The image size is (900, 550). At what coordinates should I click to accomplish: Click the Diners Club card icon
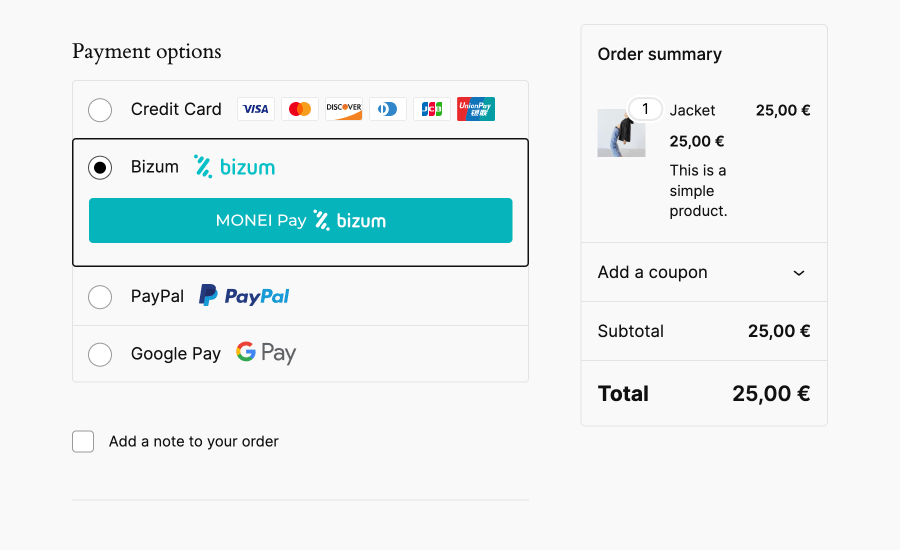pos(388,109)
